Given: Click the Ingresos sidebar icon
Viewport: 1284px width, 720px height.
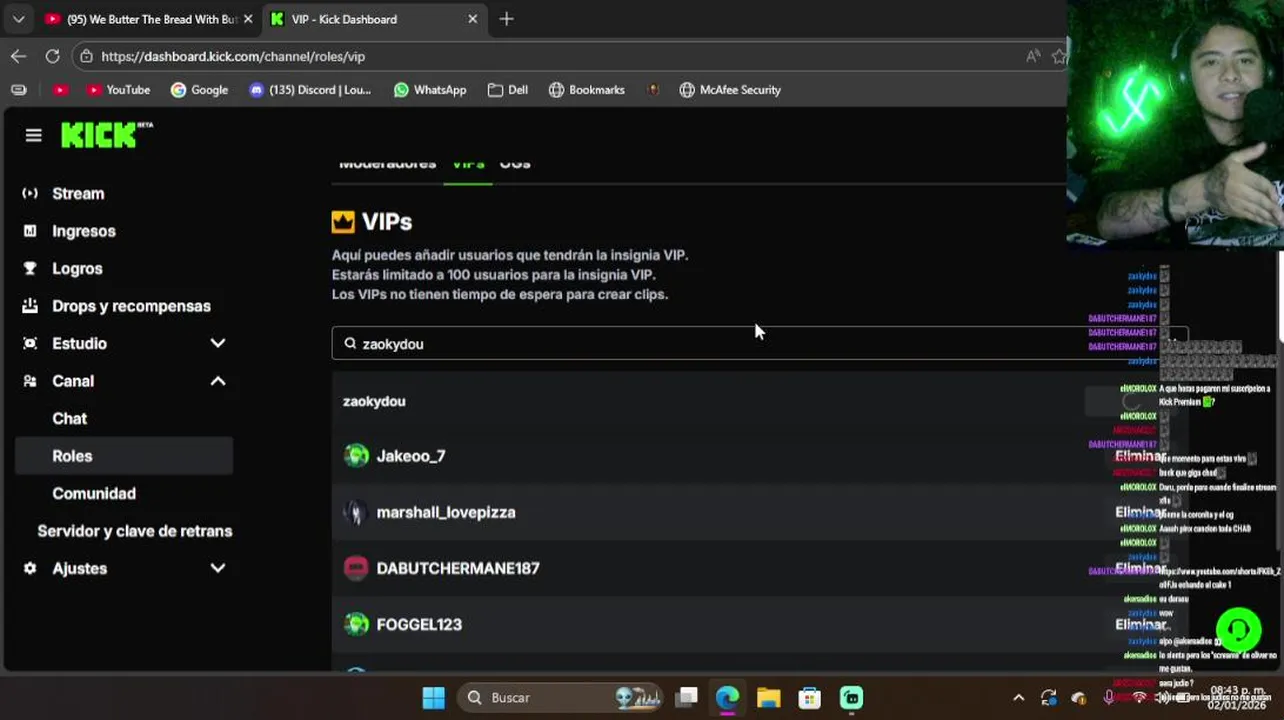Looking at the screenshot, I should (30, 231).
